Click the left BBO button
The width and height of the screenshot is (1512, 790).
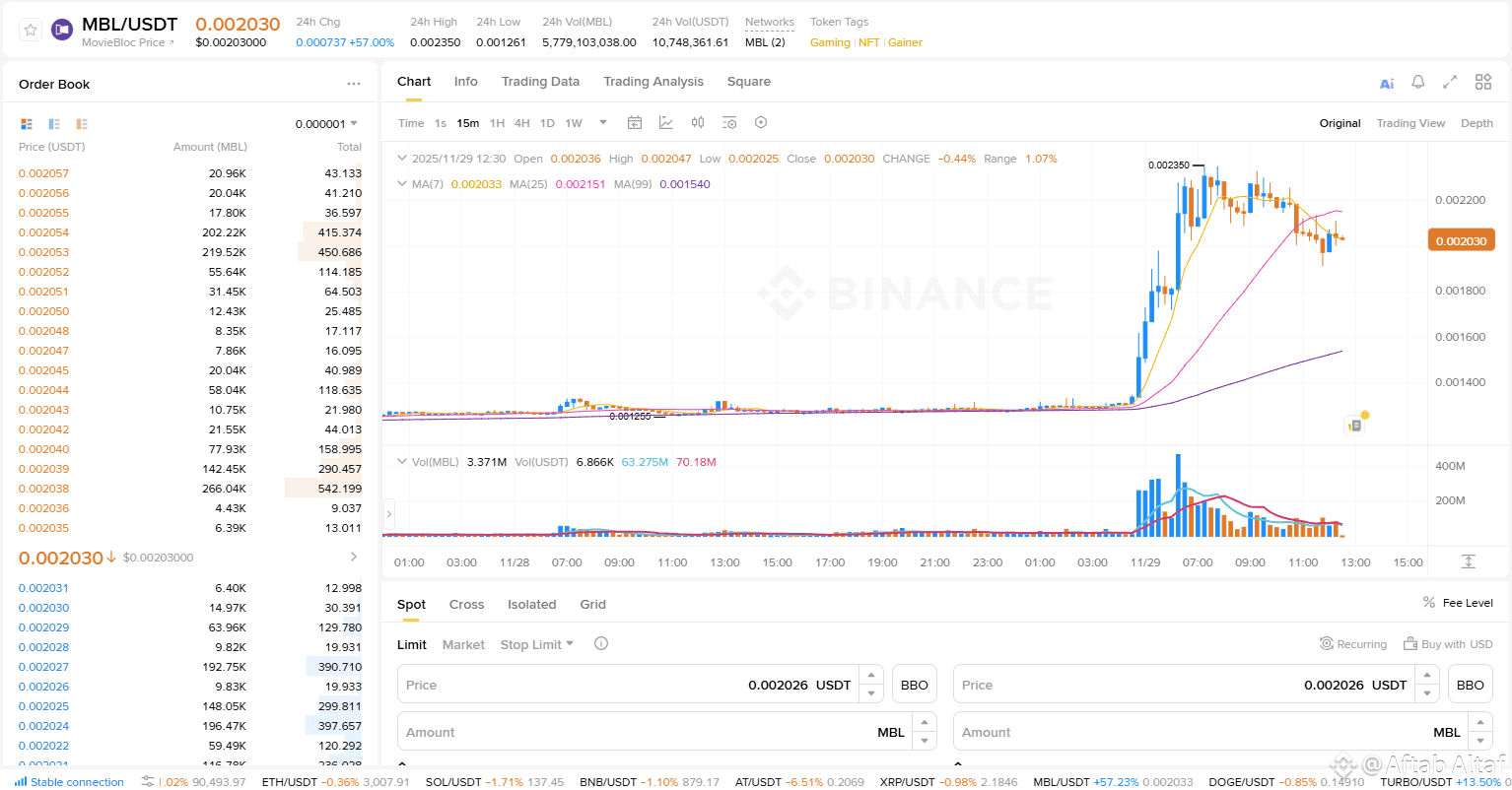click(x=915, y=685)
